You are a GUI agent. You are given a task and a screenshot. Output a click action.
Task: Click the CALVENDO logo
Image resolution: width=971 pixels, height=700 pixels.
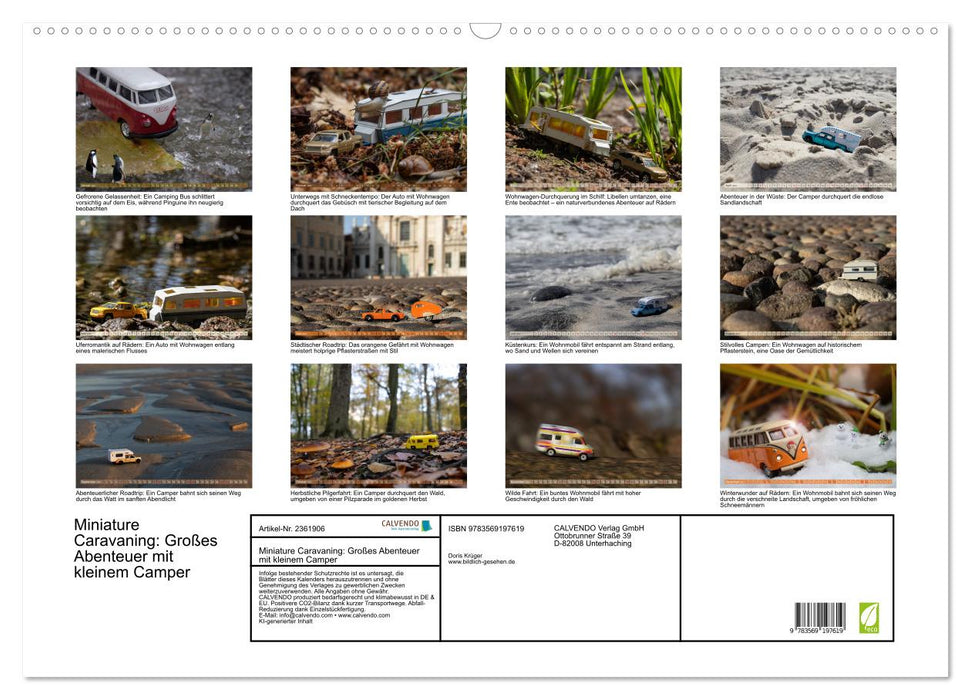point(406,525)
